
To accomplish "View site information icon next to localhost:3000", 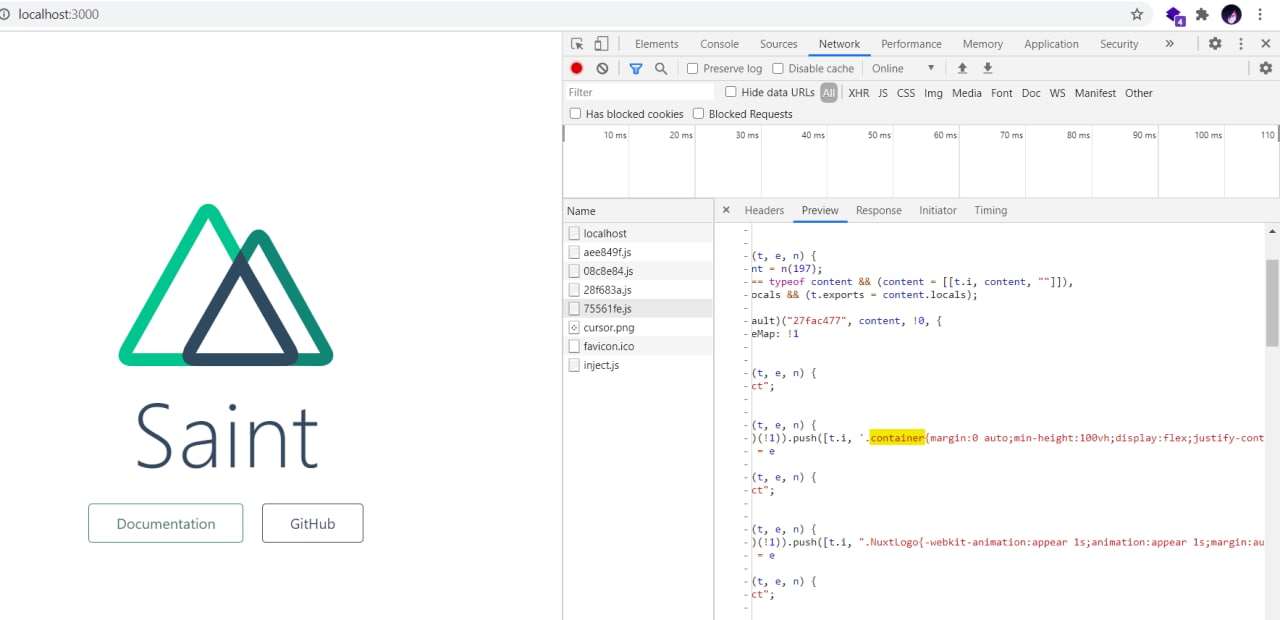I will (x=6, y=15).
